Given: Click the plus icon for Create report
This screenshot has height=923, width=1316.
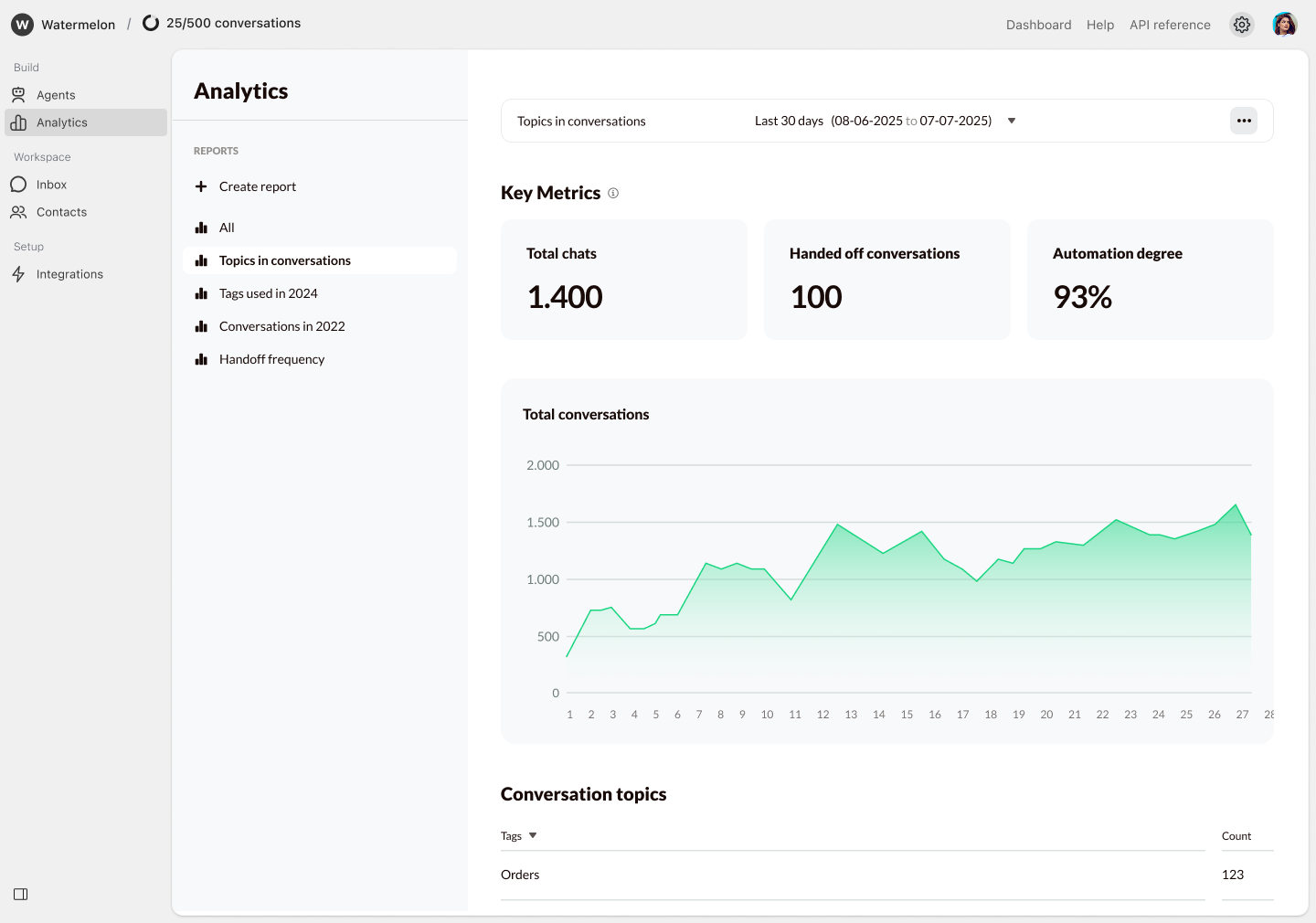Looking at the screenshot, I should point(201,186).
